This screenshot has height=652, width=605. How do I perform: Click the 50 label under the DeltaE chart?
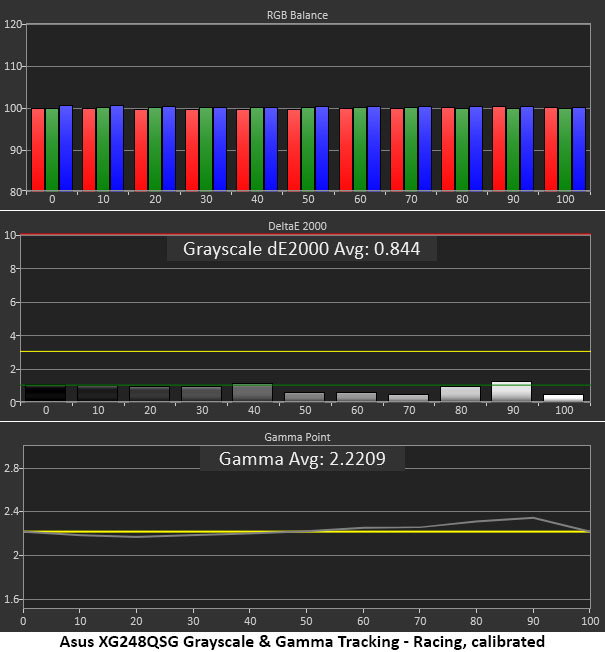[x=305, y=410]
